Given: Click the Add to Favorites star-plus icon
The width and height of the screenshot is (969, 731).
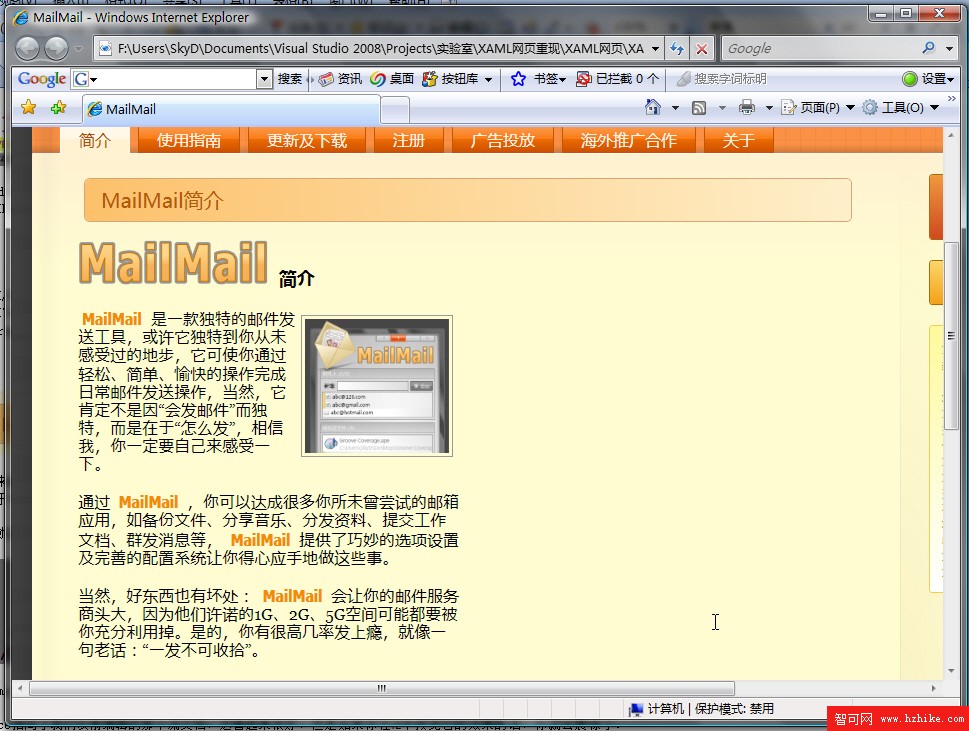Looking at the screenshot, I should [59, 108].
